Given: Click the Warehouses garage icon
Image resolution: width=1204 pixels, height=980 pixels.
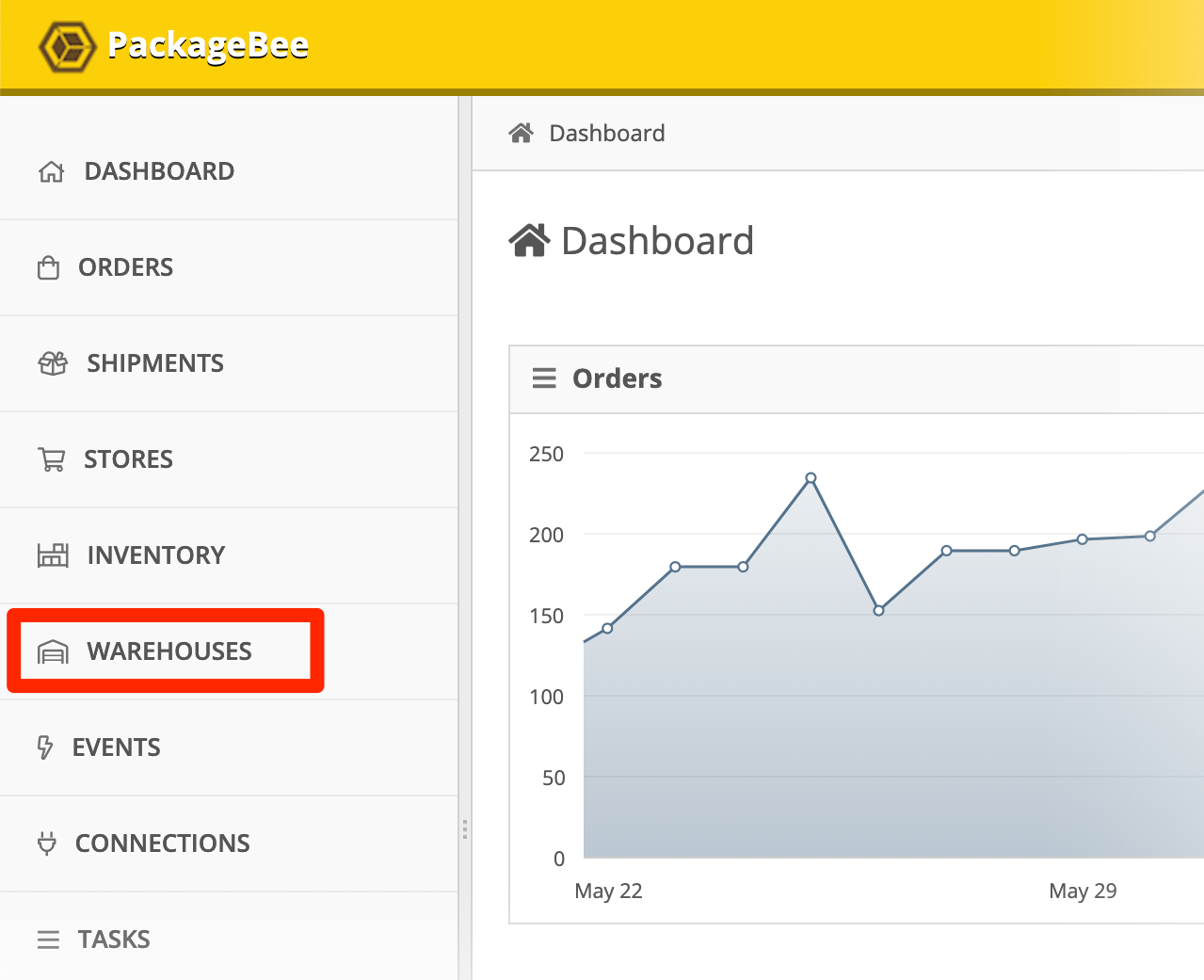Looking at the screenshot, I should [53, 651].
